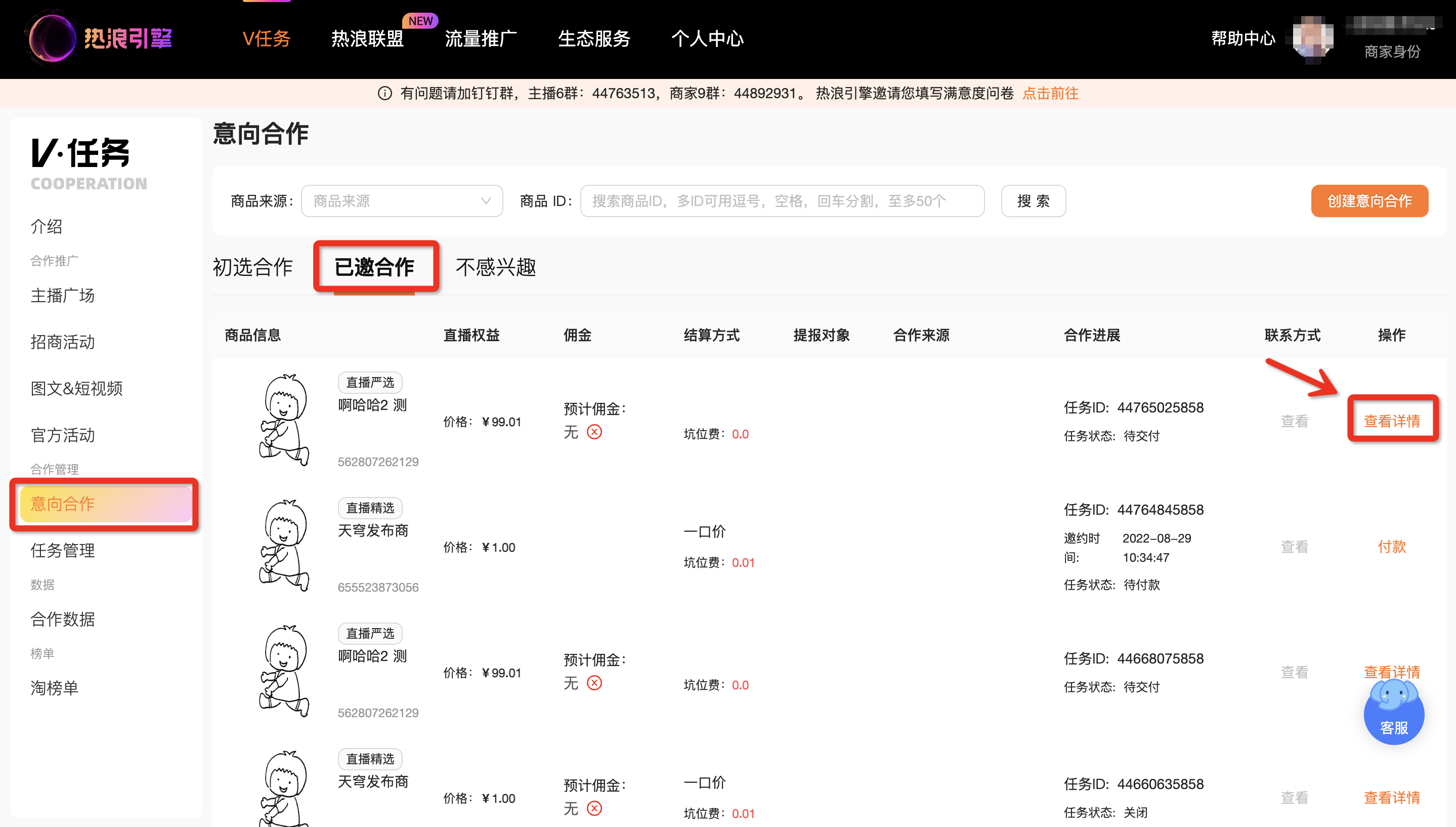Open 合作数据 in the sidebar
The width and height of the screenshot is (1456, 827).
coord(62,619)
